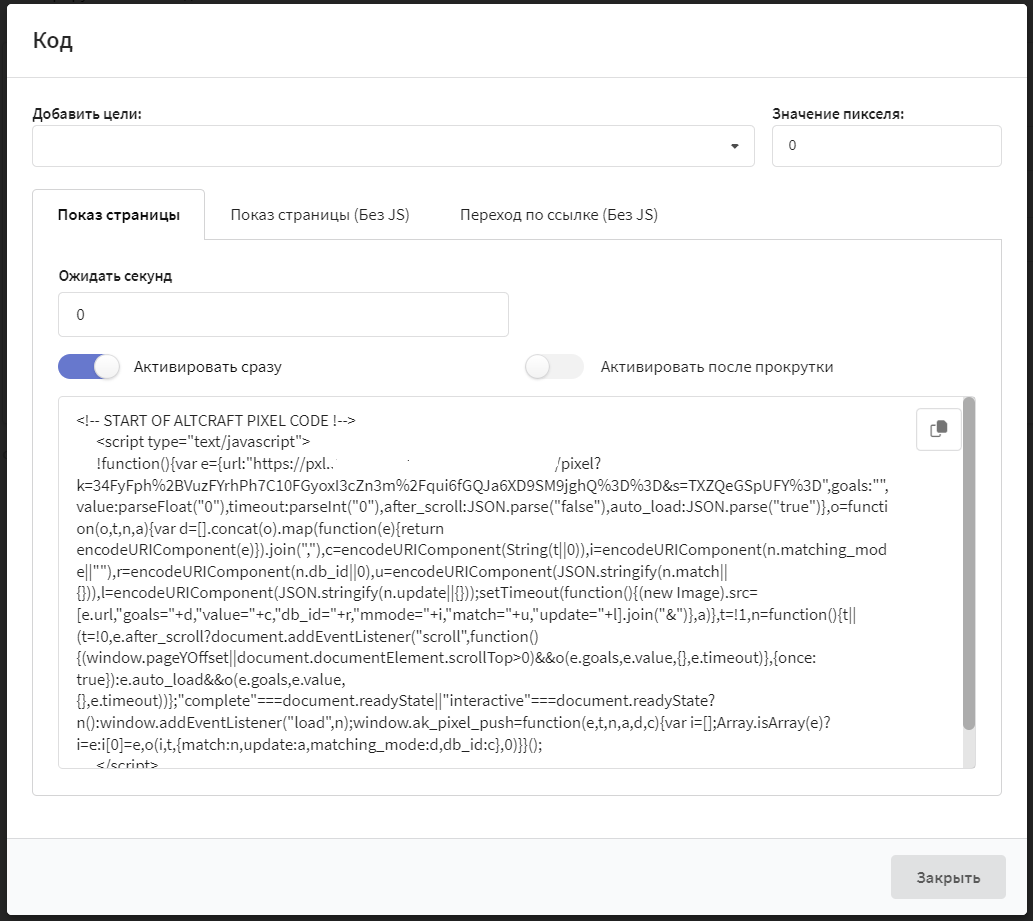Copy the pixel code to clipboard
The height and width of the screenshot is (921, 1033).
(938, 430)
